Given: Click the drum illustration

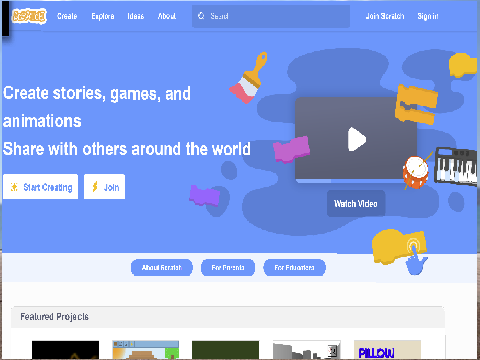Looking at the screenshot, I should [416, 172].
